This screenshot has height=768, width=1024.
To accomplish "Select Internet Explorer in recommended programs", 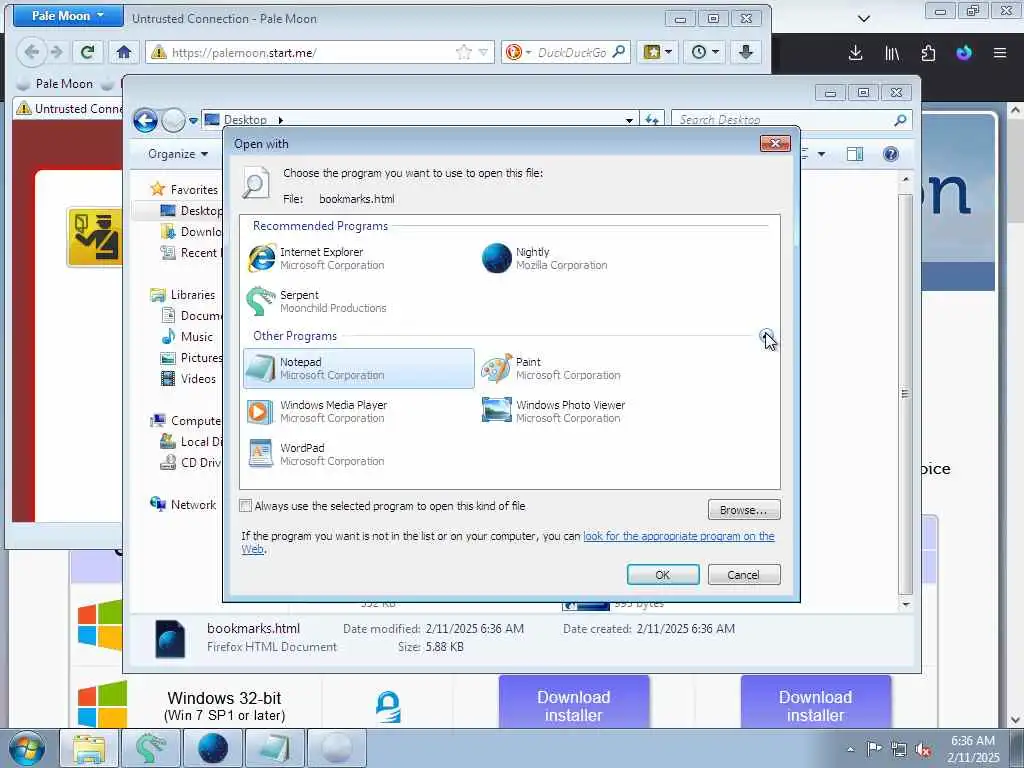I will [358, 259].
